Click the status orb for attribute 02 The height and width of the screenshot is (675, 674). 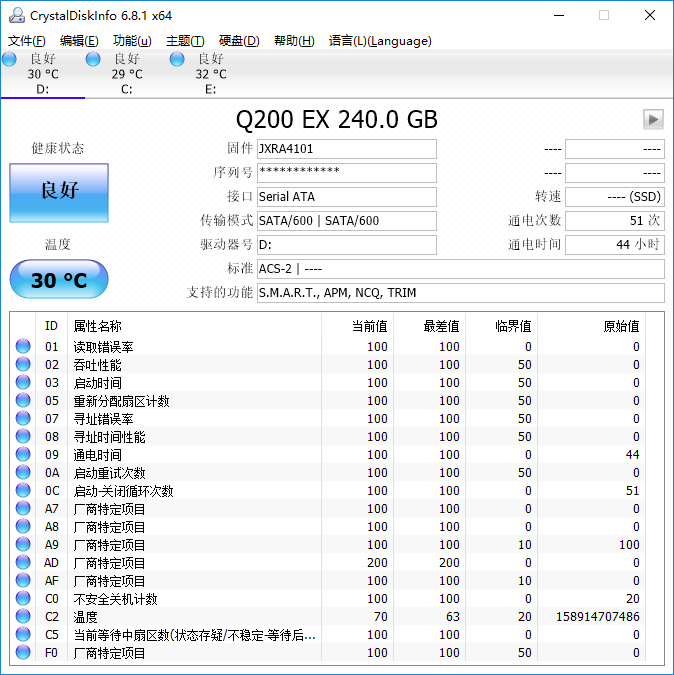[x=23, y=364]
